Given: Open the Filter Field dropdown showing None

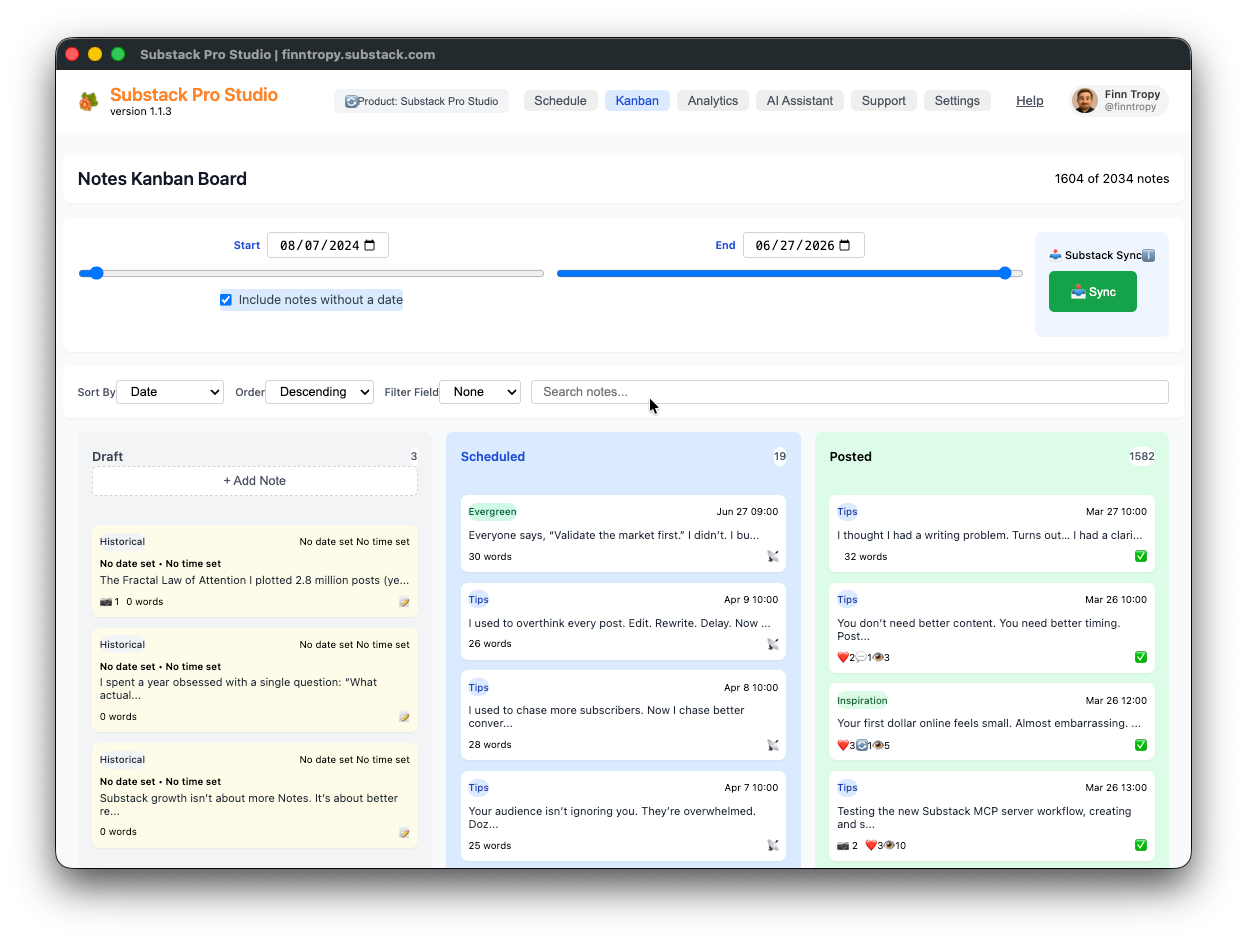Looking at the screenshot, I should 480,392.
